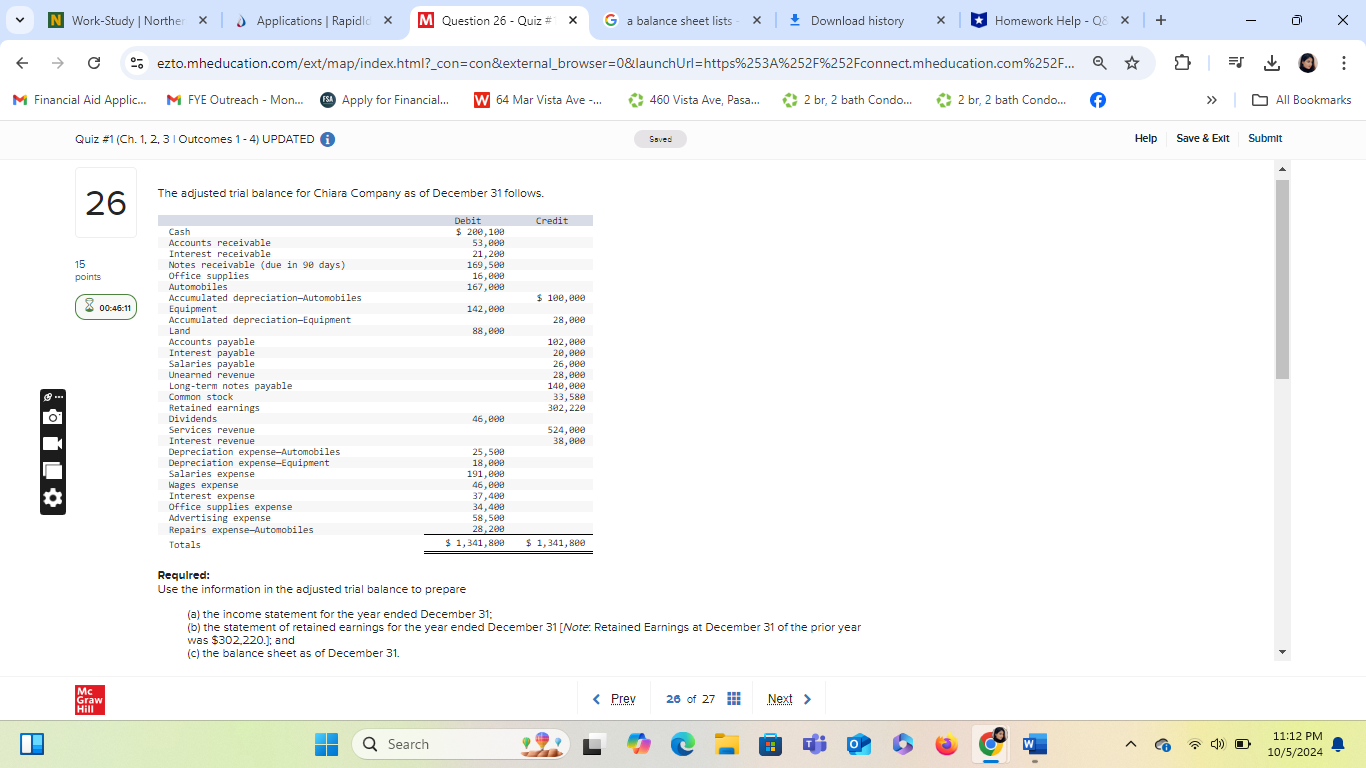
Task: Switch to the 'a balance sheet lists' tab
Action: point(682,21)
